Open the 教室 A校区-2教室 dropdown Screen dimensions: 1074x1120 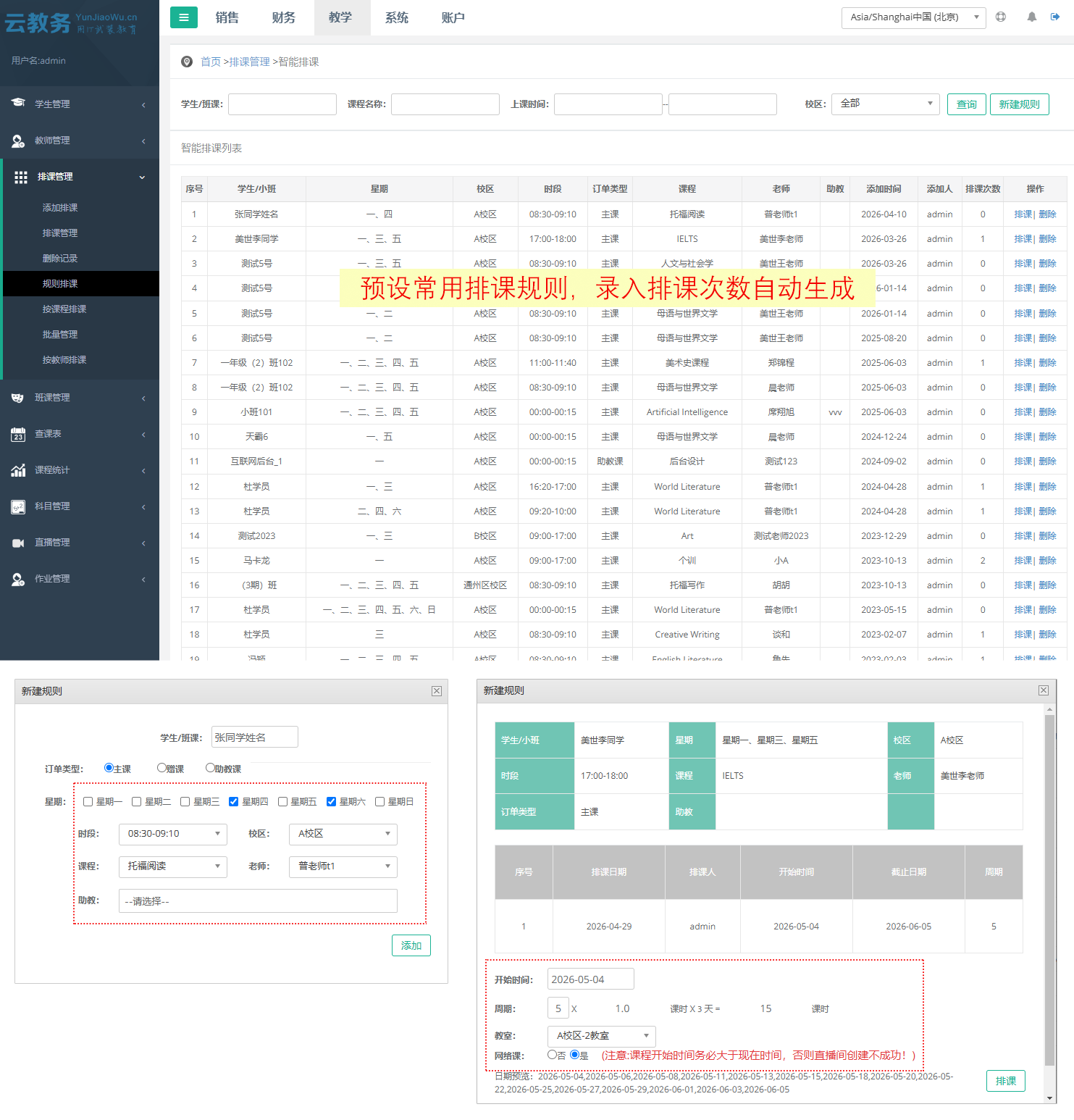(x=601, y=1036)
